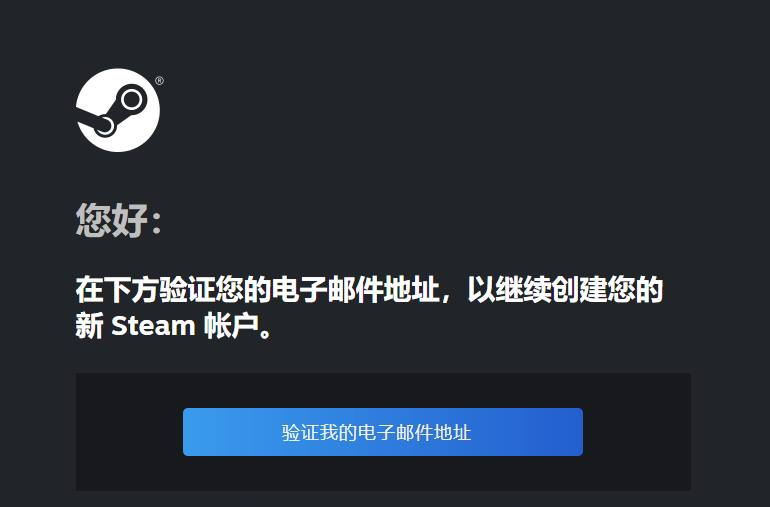
Task: Click the white Steam logo
Action: tap(118, 110)
